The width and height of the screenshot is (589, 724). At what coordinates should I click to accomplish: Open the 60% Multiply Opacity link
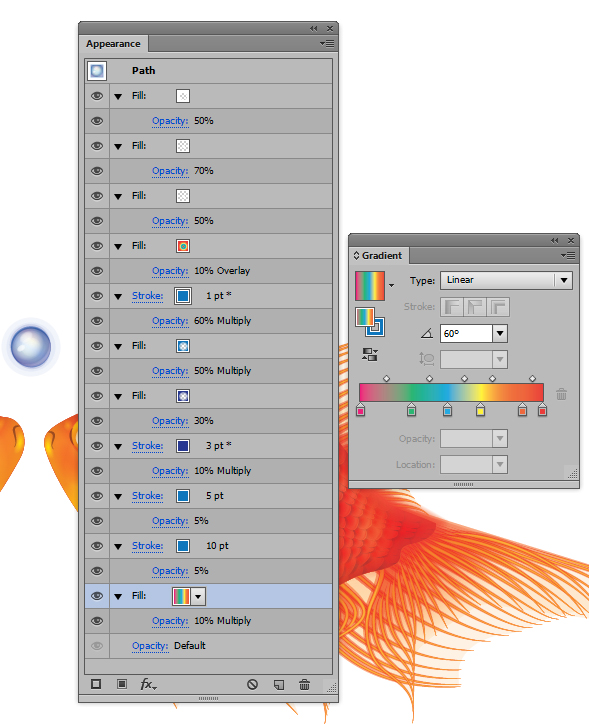click(x=170, y=320)
